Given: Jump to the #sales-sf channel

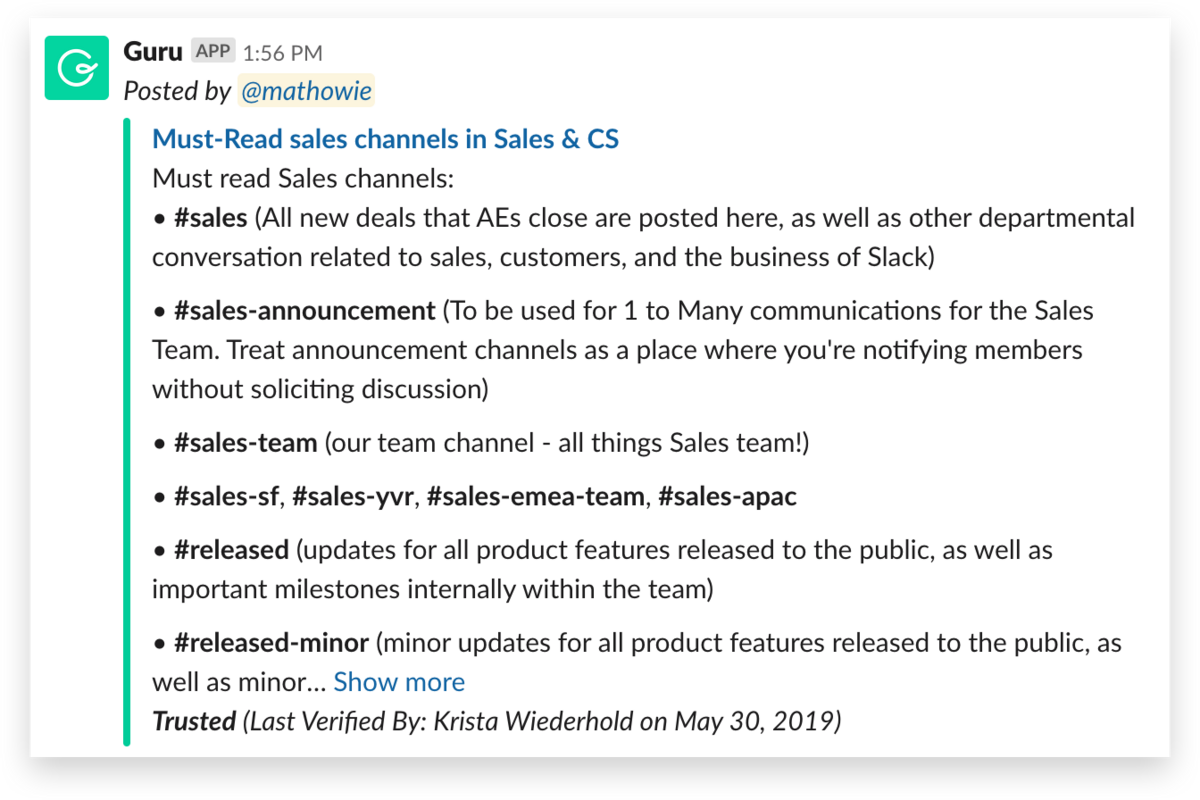Looking at the screenshot, I should [x=226, y=496].
